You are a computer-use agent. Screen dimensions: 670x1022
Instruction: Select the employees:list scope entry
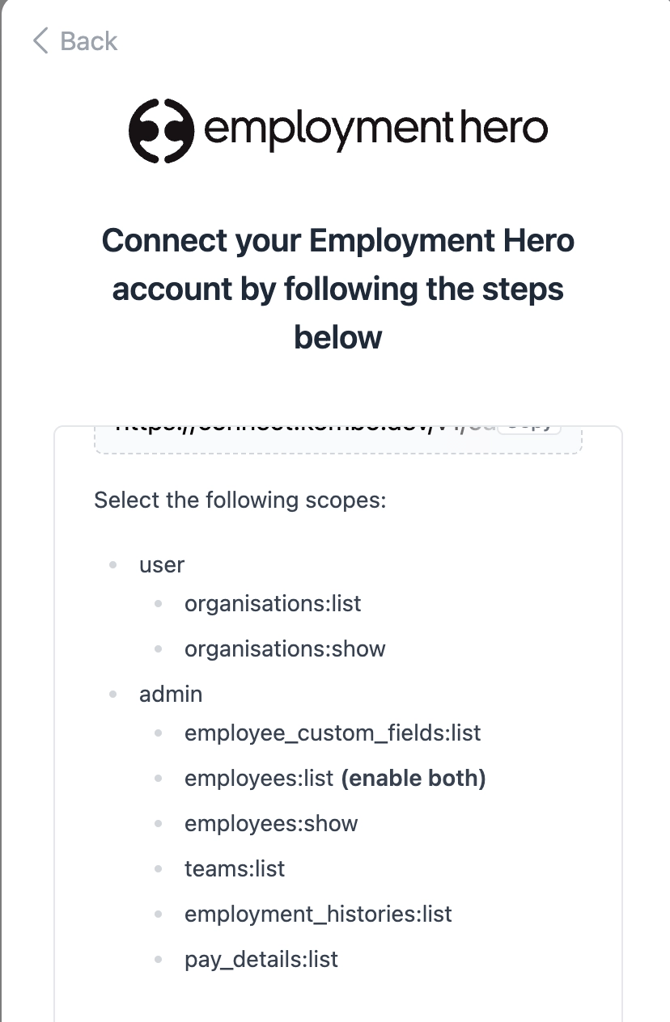coord(259,778)
